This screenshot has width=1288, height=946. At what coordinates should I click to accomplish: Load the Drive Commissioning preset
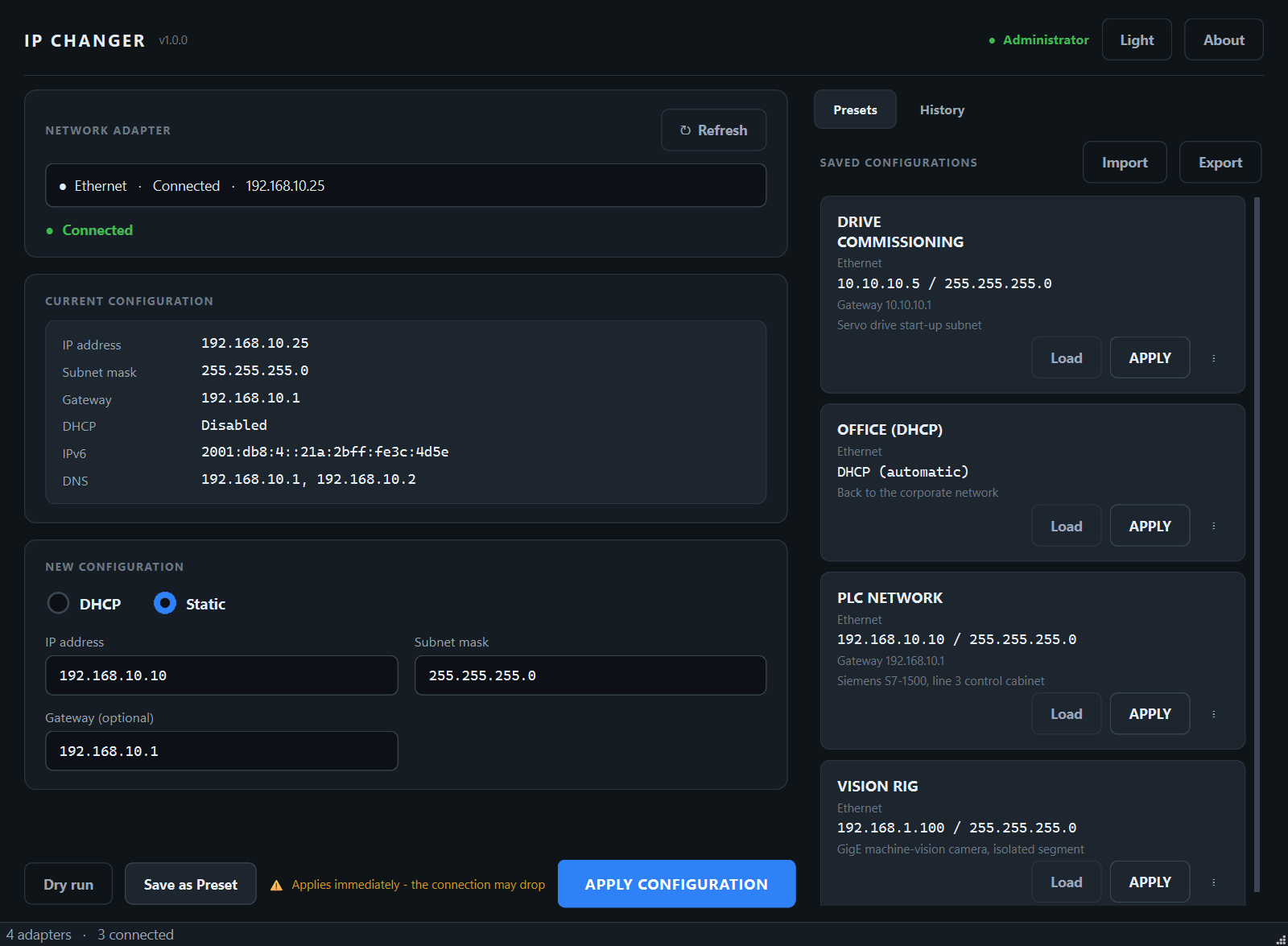(1067, 358)
